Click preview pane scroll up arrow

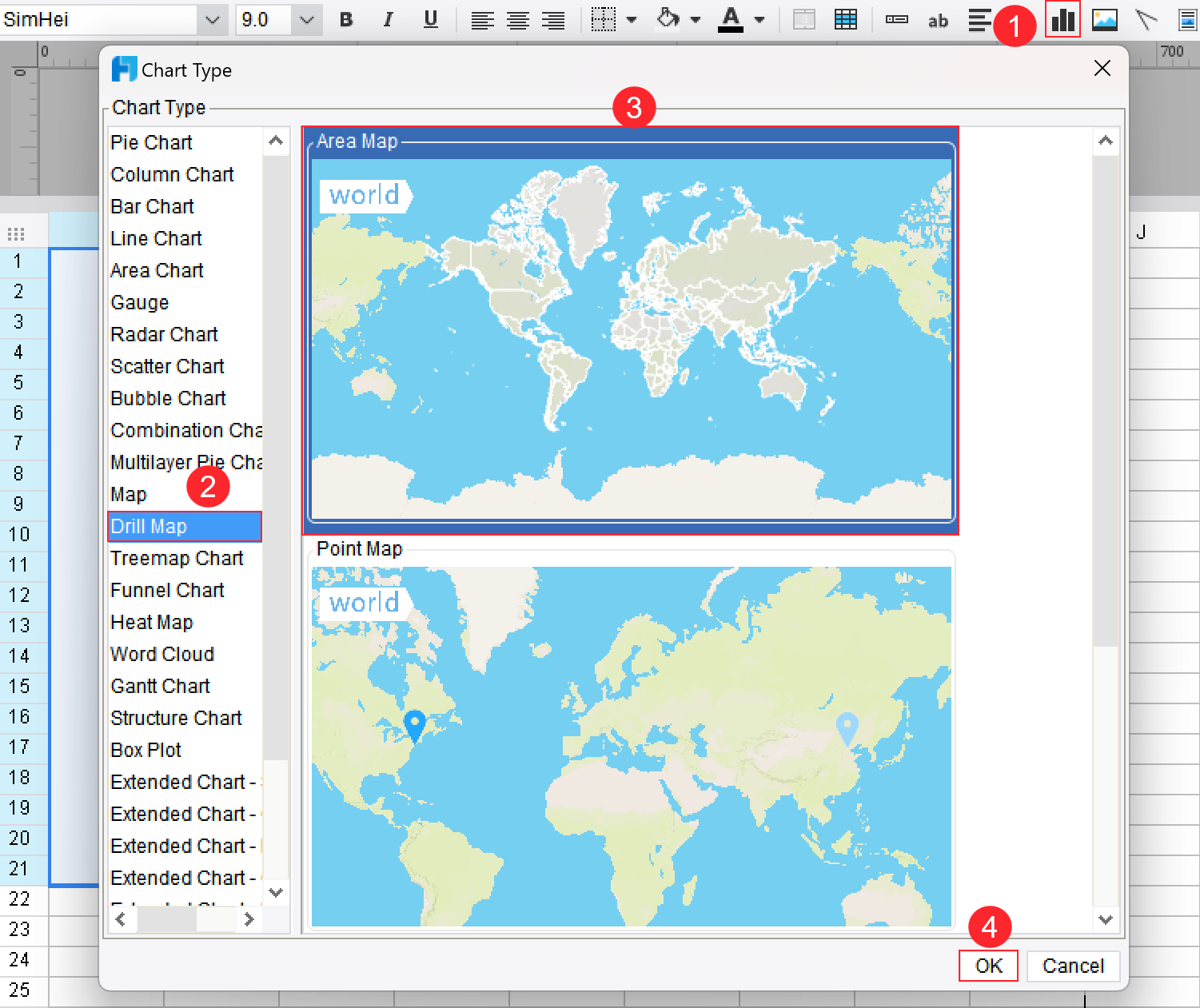[x=1106, y=141]
